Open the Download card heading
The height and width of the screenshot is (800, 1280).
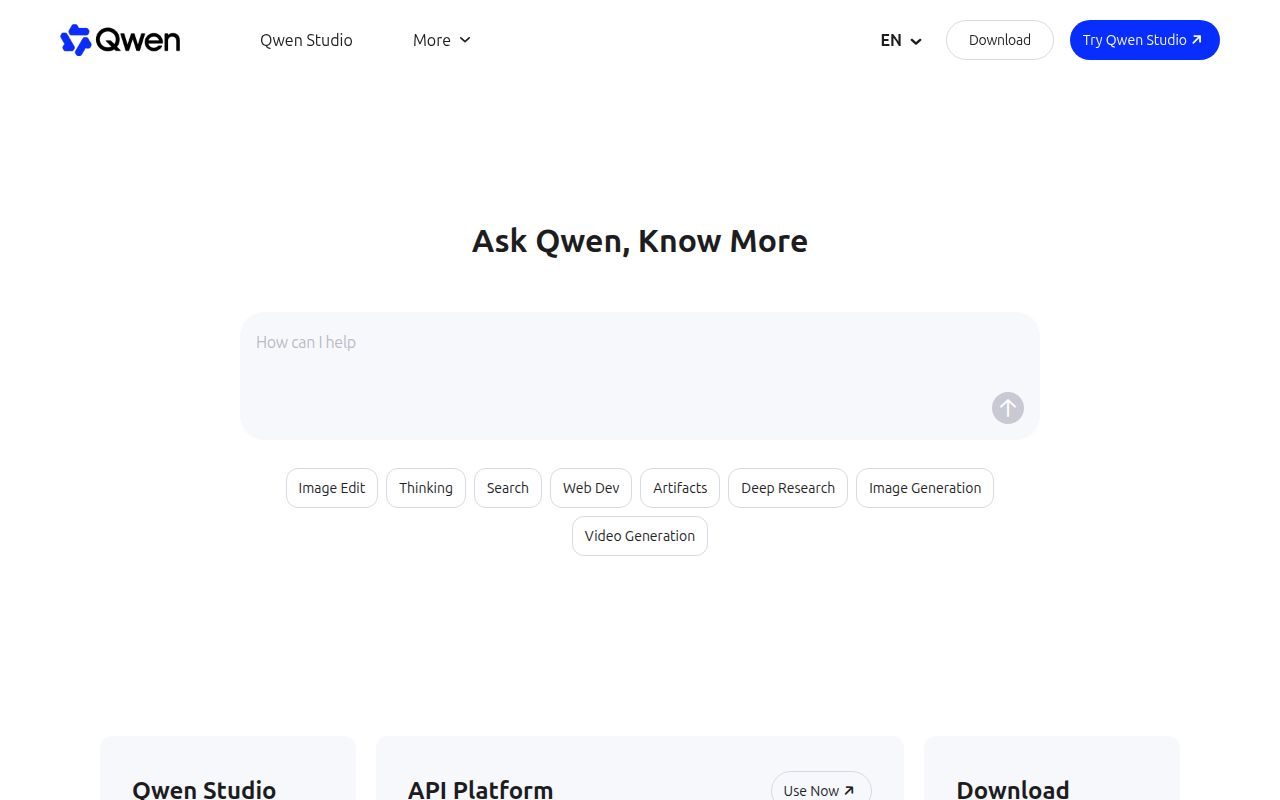(x=1013, y=789)
